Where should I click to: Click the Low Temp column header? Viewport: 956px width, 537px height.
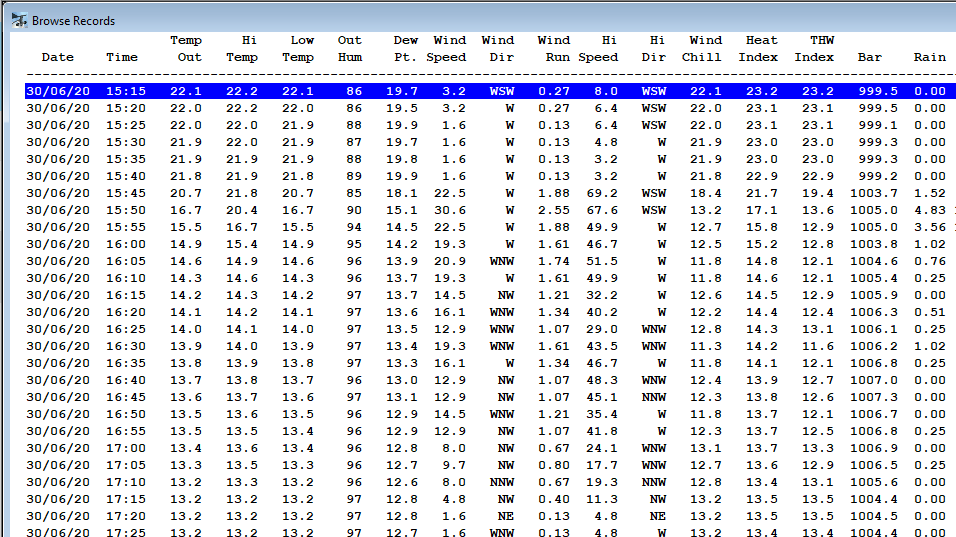(298, 49)
